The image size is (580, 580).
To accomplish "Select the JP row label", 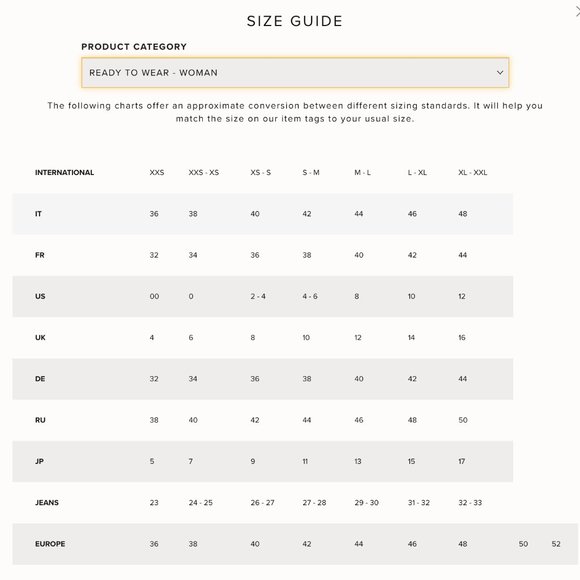I will point(39,461).
